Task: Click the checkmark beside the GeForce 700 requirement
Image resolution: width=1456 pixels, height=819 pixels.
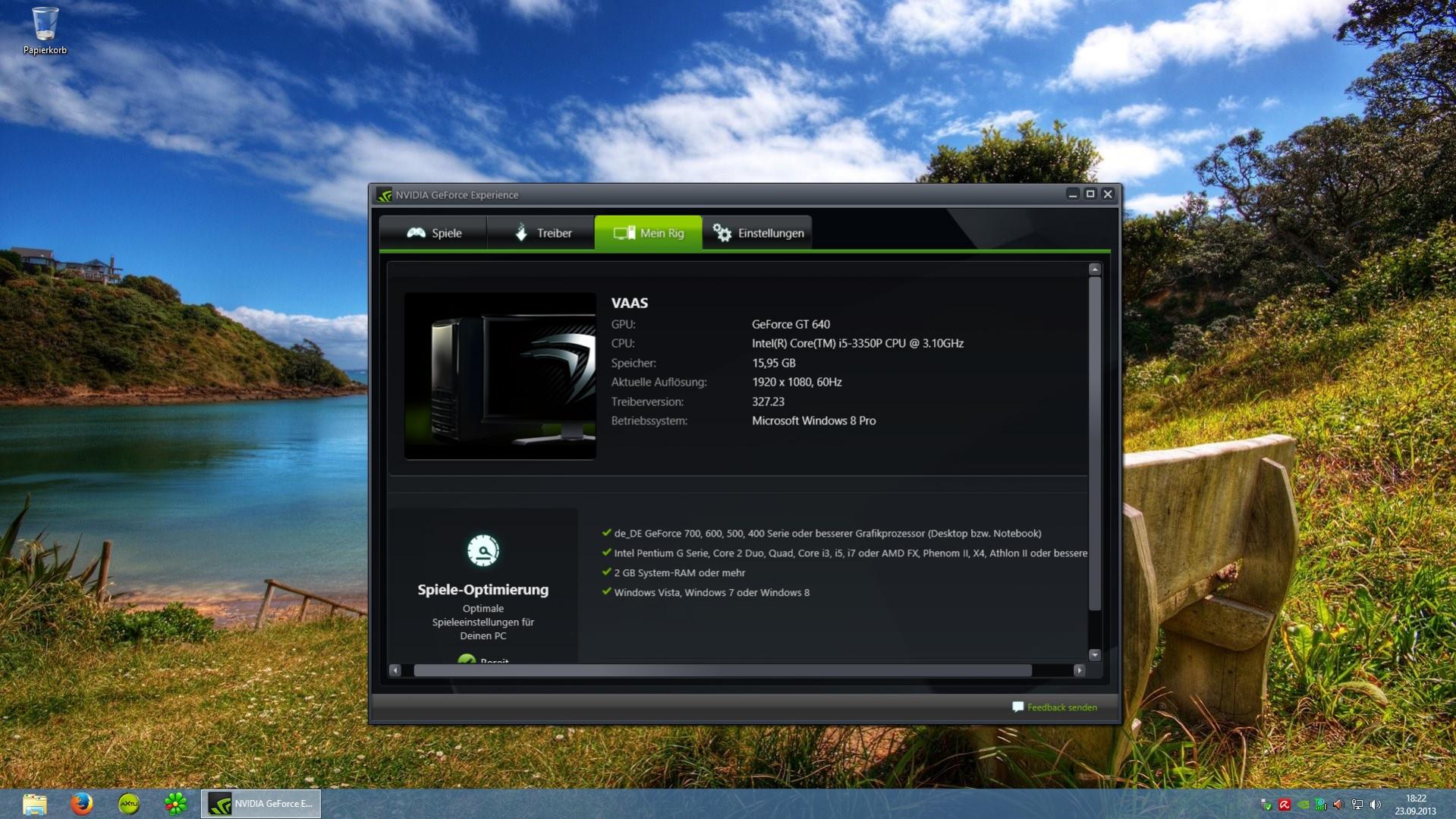Action: (x=606, y=533)
